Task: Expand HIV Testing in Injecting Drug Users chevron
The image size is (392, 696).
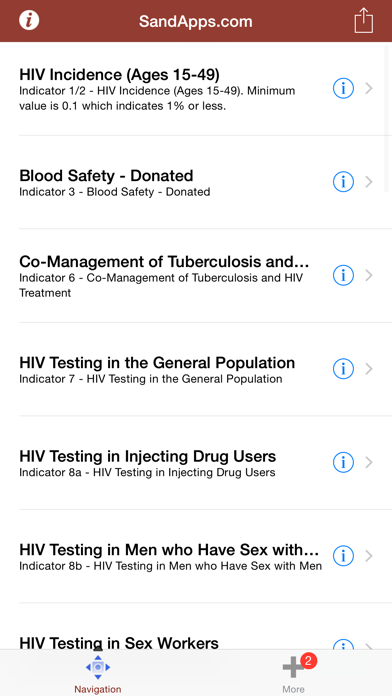Action: (369, 463)
